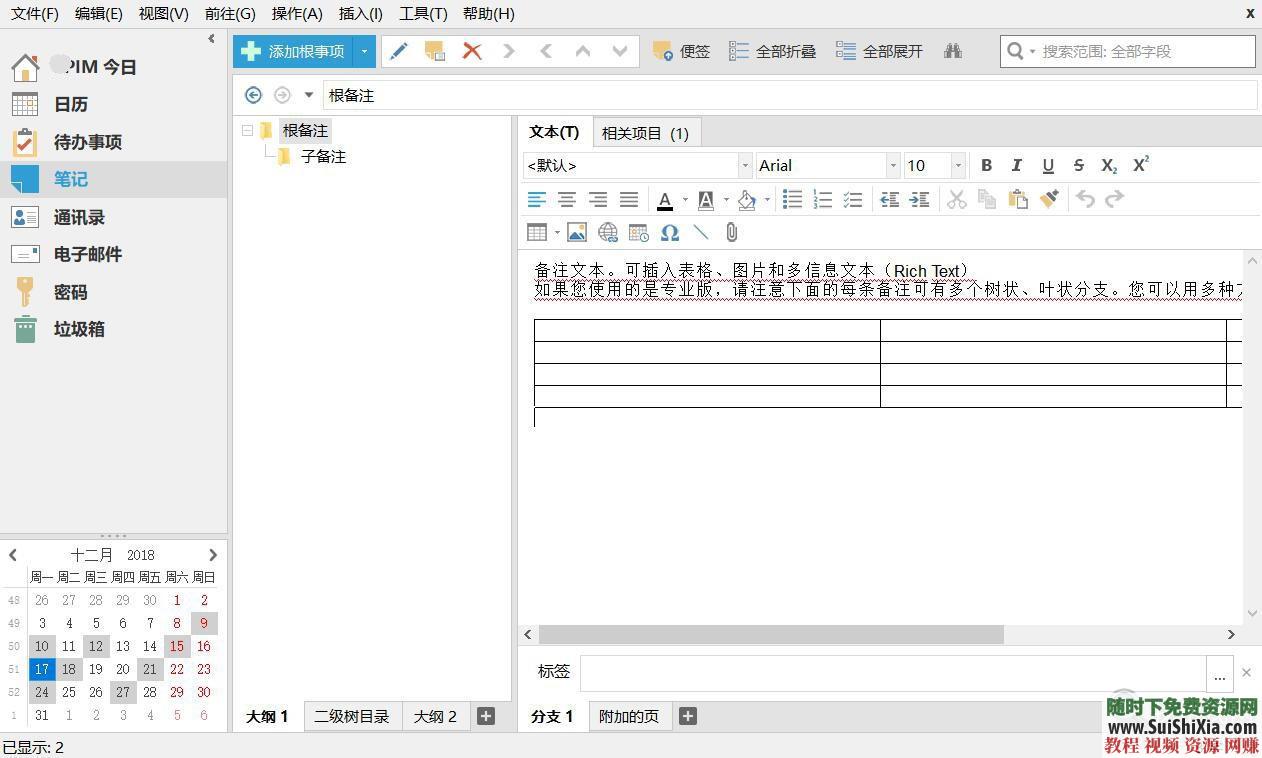Switch to the 二级树目录 tab
Viewport: 1262px width, 758px height.
[x=352, y=716]
